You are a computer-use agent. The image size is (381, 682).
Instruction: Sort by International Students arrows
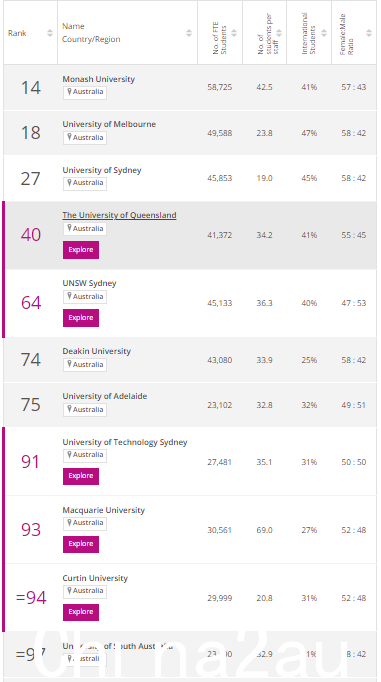click(324, 33)
